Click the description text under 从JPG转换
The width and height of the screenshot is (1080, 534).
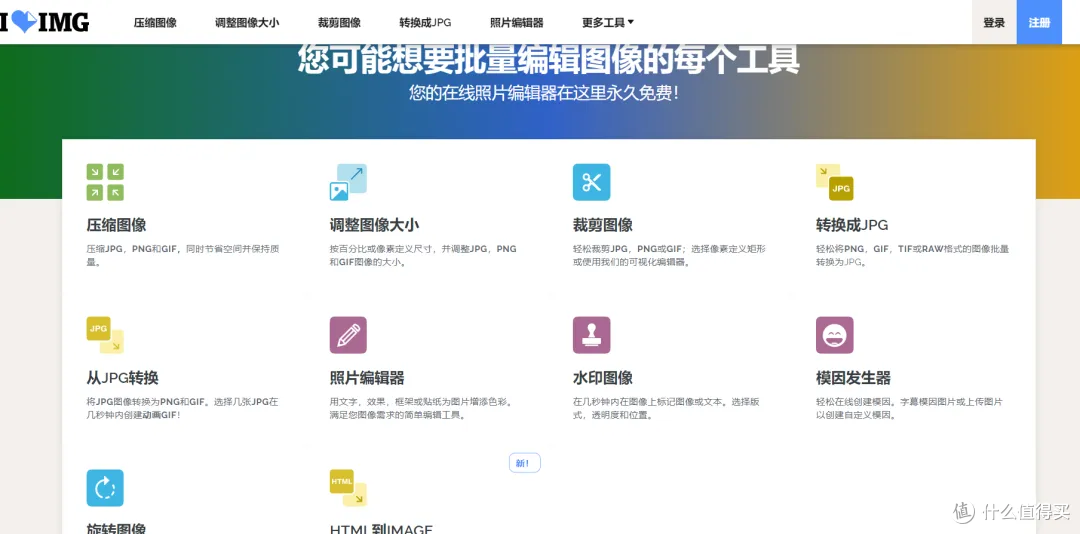(182, 409)
